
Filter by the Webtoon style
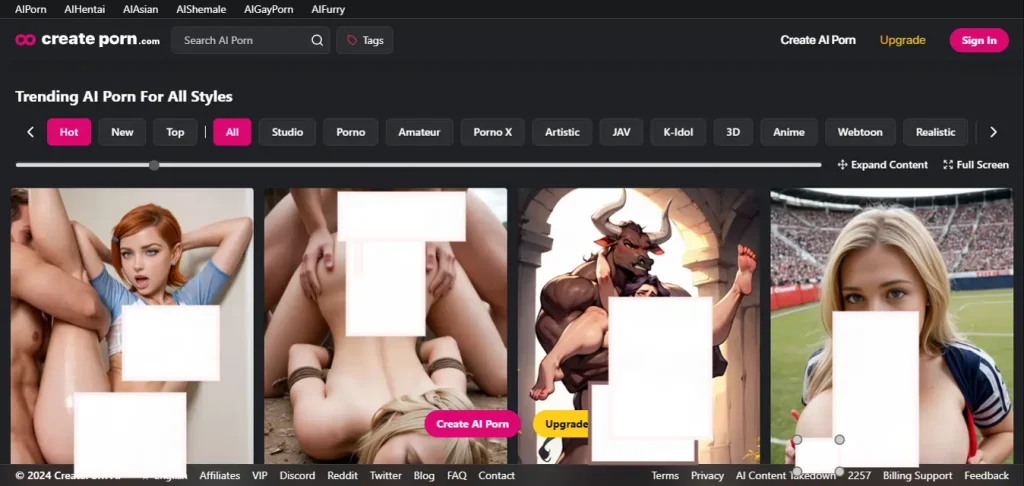[860, 132]
